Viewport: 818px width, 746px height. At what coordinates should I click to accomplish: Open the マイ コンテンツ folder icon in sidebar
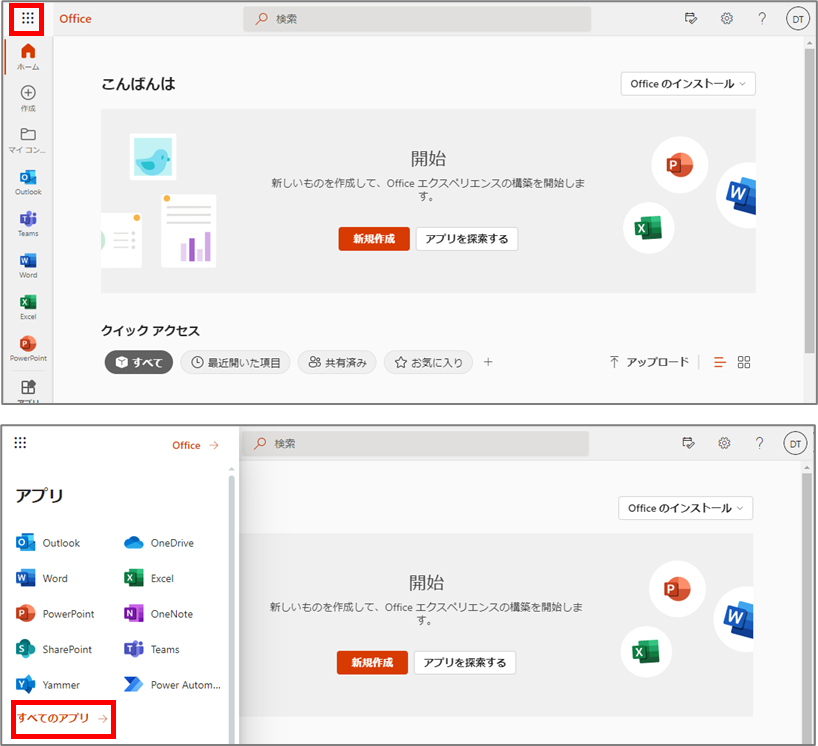28,140
